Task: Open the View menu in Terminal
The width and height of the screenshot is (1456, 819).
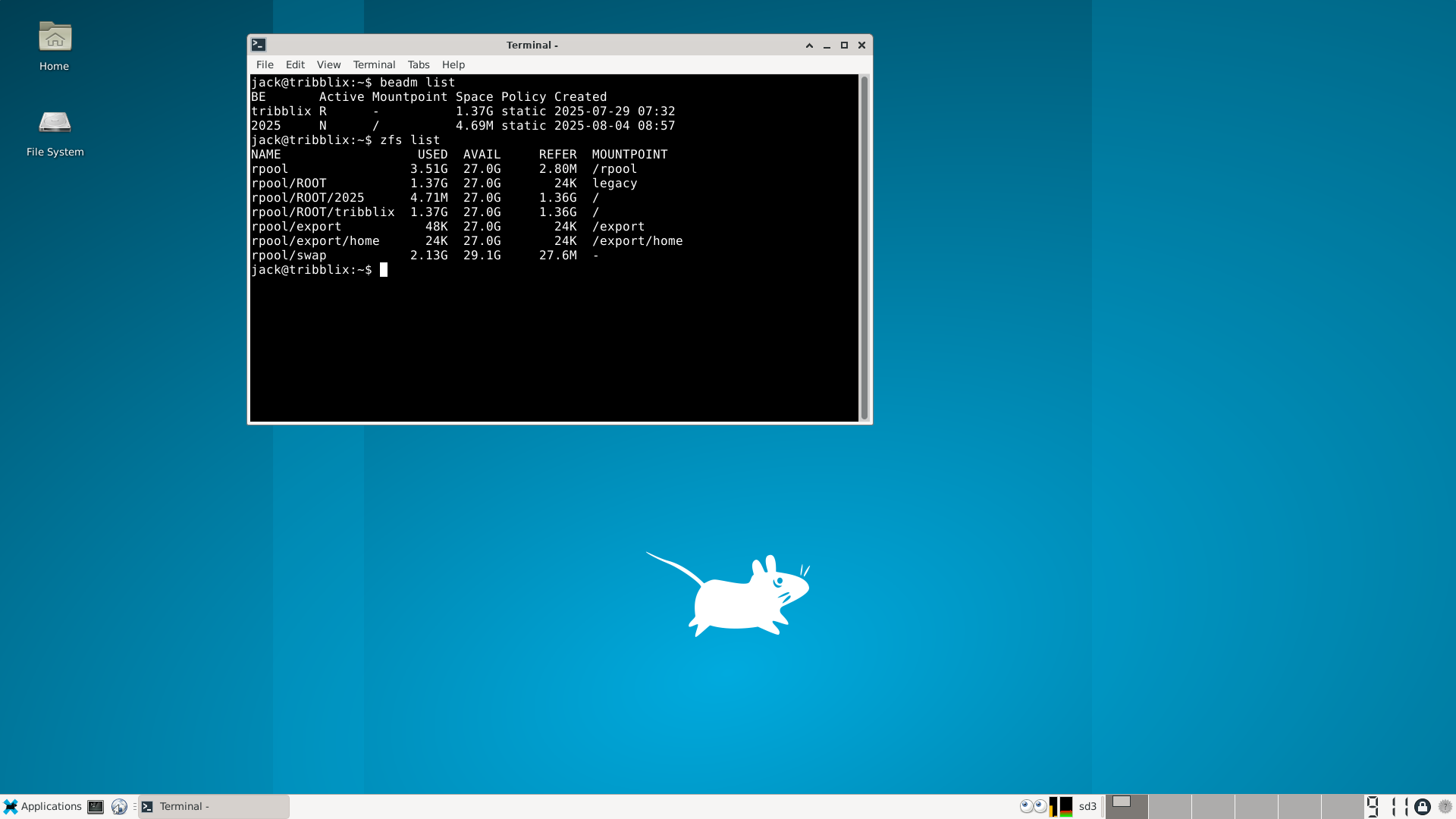Action: [328, 64]
